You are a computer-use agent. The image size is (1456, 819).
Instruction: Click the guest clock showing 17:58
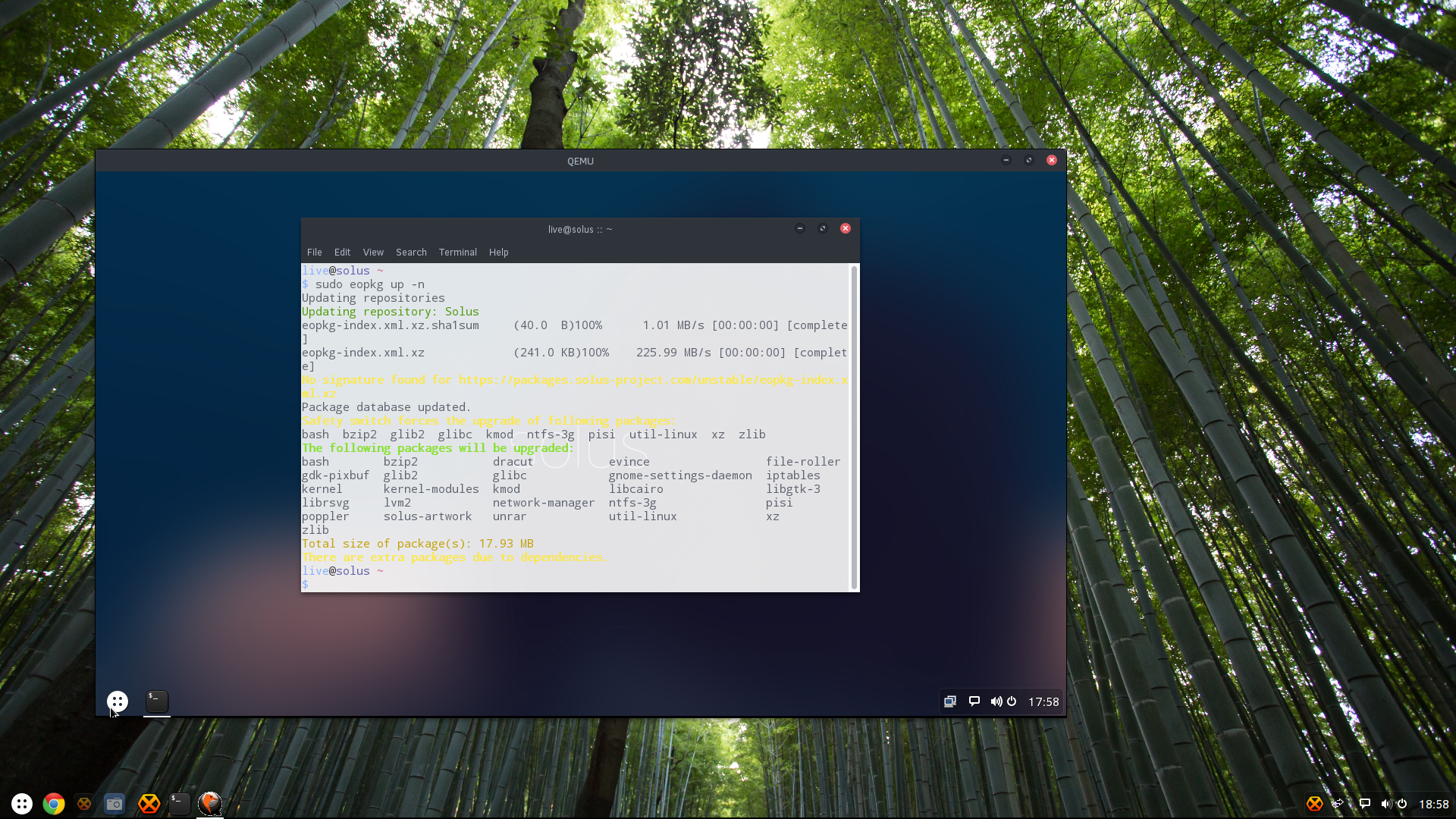(1043, 702)
